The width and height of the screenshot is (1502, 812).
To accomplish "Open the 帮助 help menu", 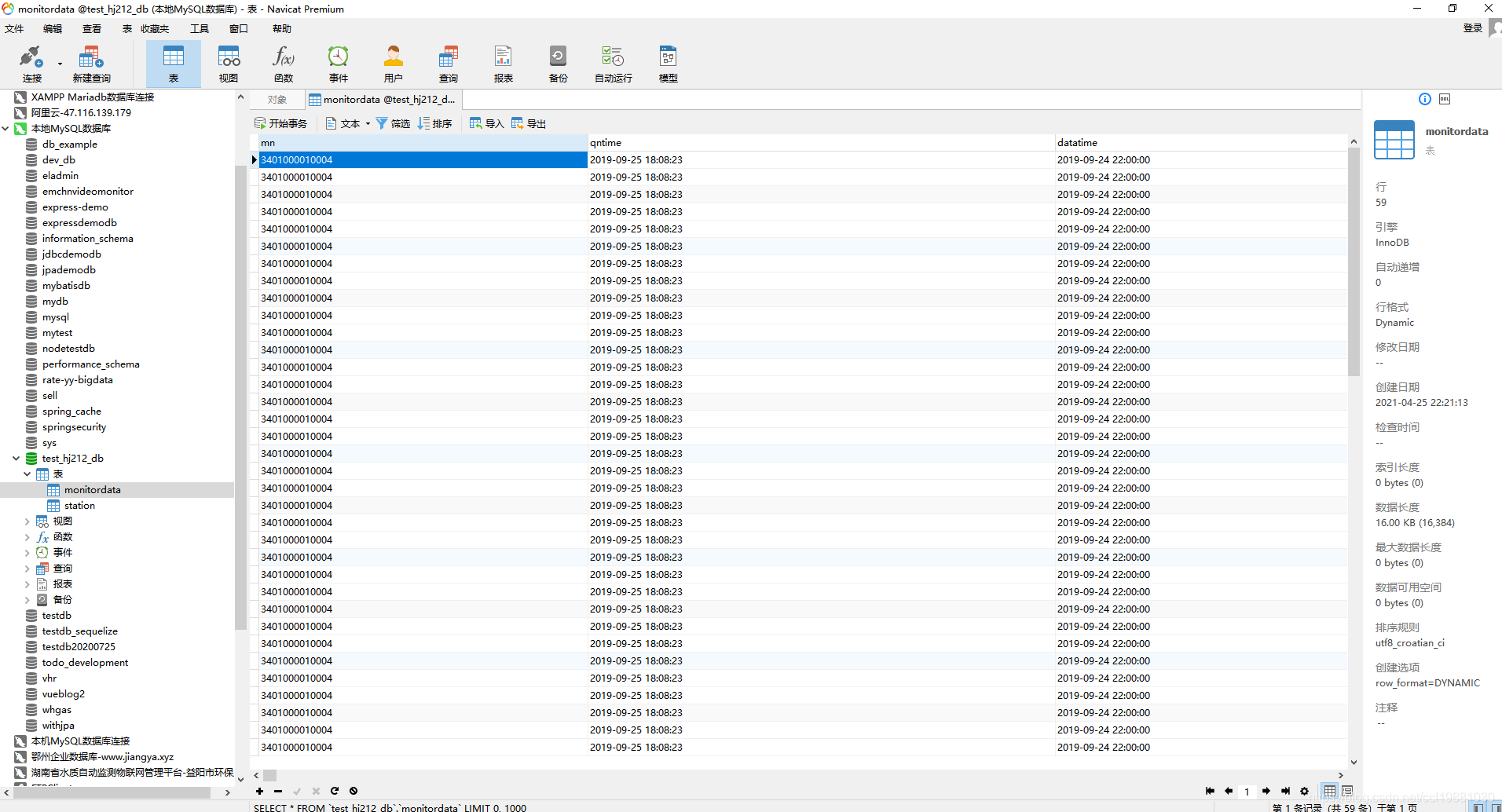I will (x=282, y=29).
